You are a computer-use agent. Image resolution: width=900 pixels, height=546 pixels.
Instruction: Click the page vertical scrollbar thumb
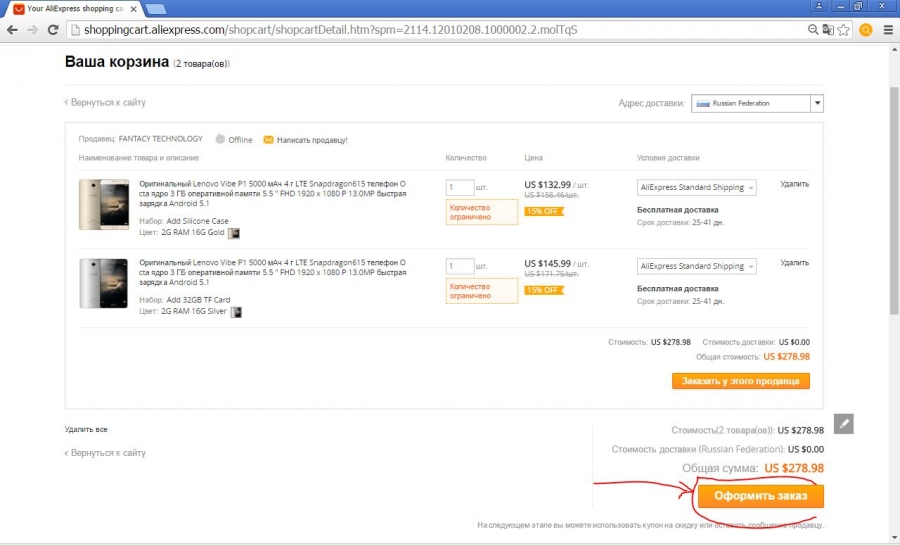894,201
